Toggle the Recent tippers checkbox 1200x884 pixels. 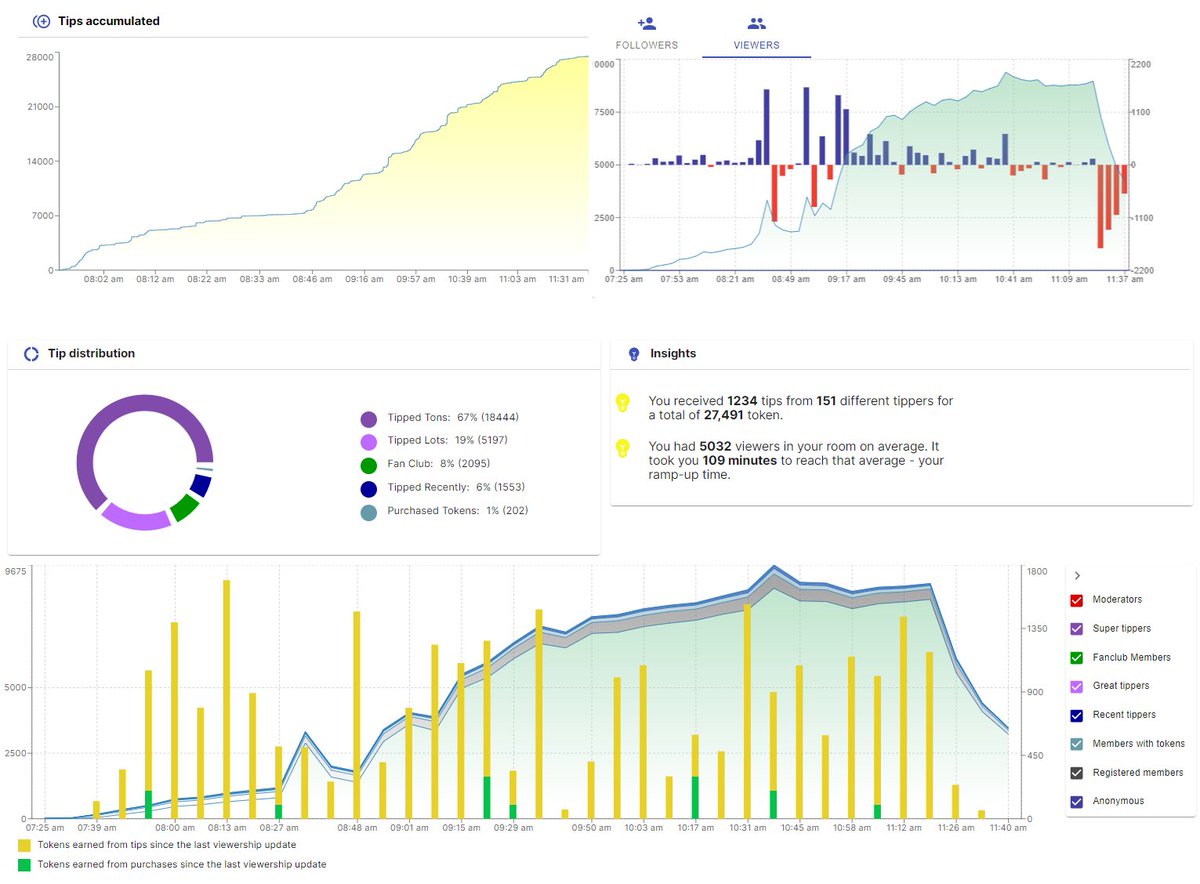[x=1076, y=715]
